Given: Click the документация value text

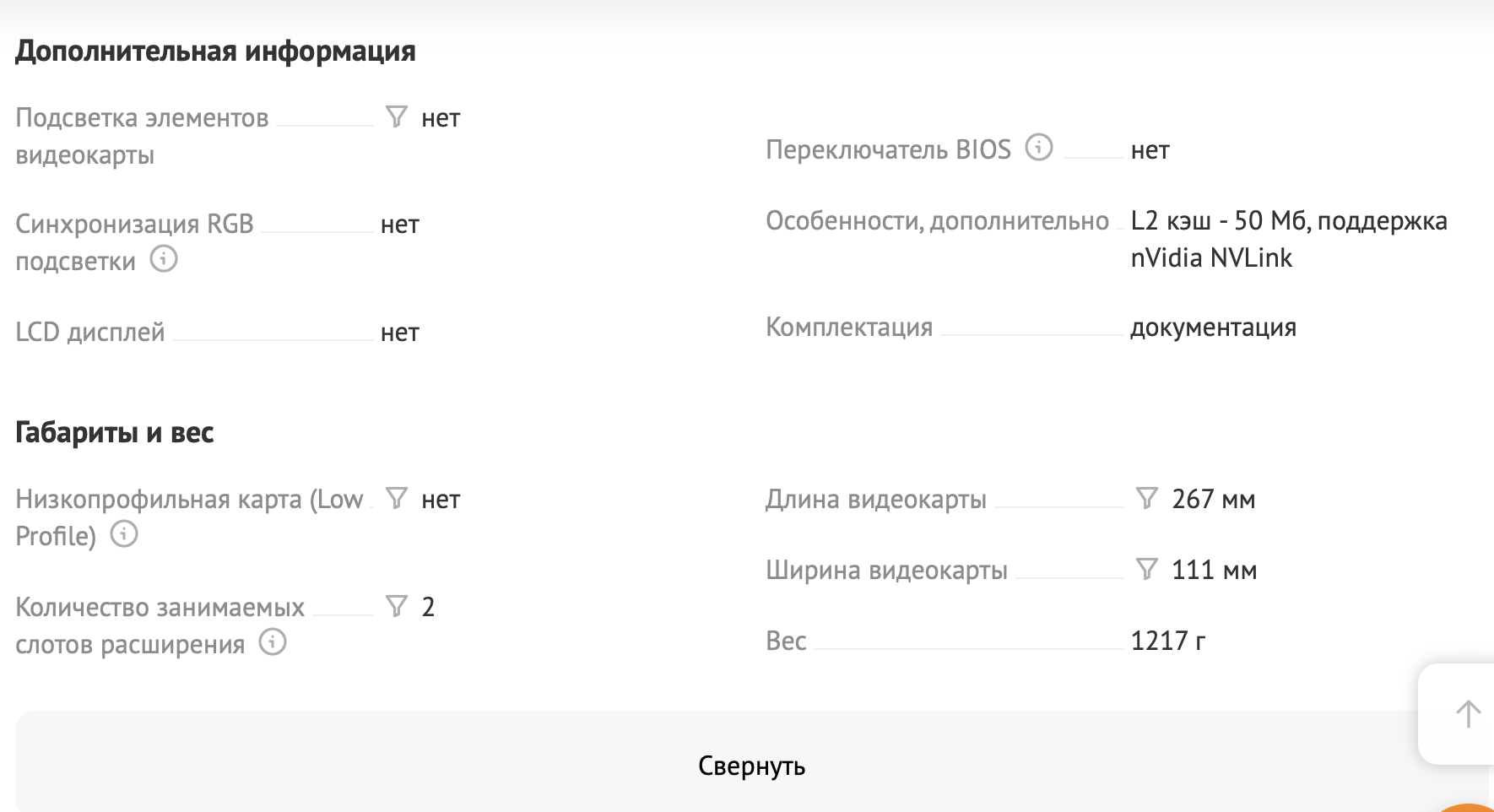Looking at the screenshot, I should (x=1213, y=327).
